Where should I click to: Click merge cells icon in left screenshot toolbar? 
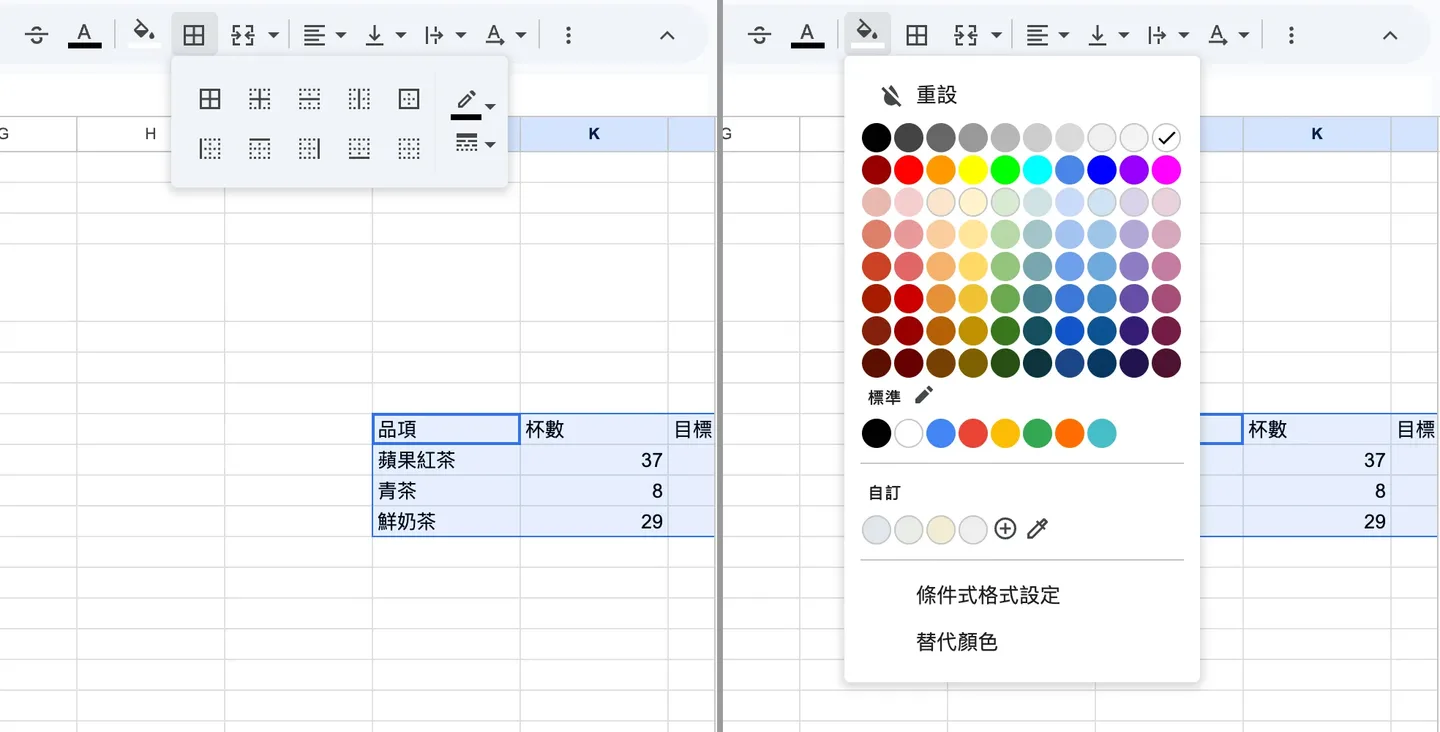click(243, 36)
